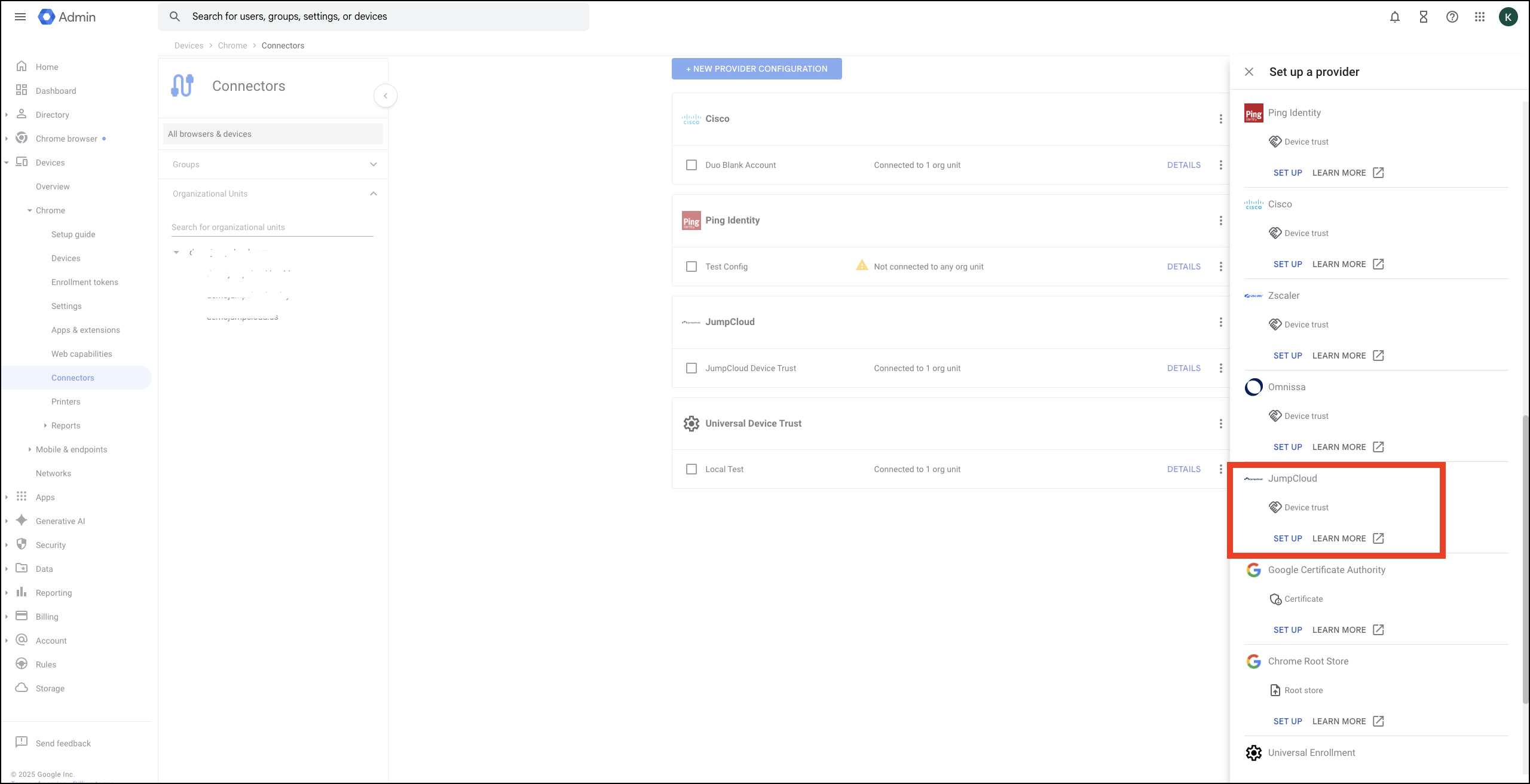Click the NEW PROVIDER CONFIGURATION button
This screenshot has height=784, width=1530.
coord(756,68)
